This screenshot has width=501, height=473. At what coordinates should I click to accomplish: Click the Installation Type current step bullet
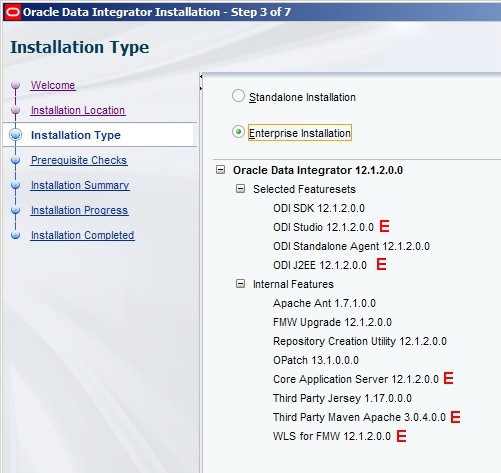tap(16, 135)
